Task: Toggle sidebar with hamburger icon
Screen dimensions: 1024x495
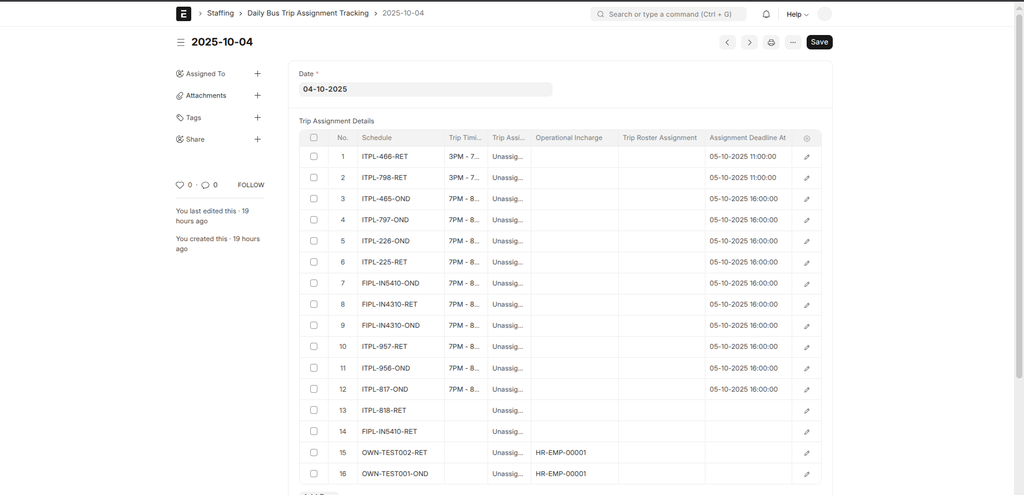Action: pyautogui.click(x=181, y=43)
